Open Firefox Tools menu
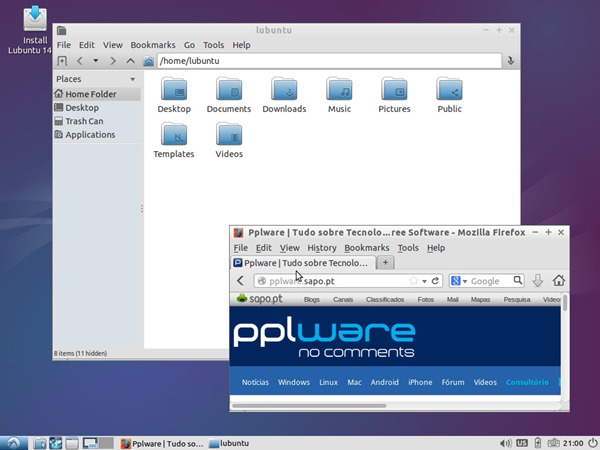 click(408, 248)
